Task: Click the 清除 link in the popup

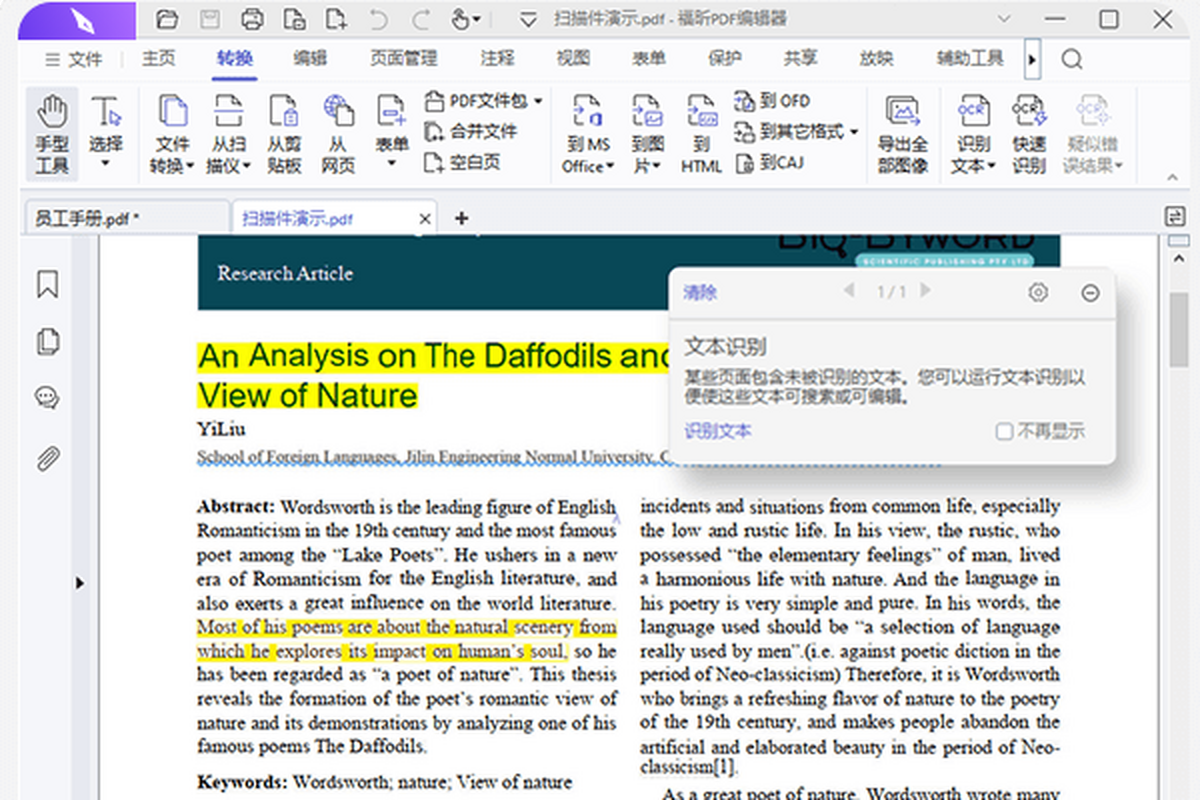Action: tap(700, 292)
